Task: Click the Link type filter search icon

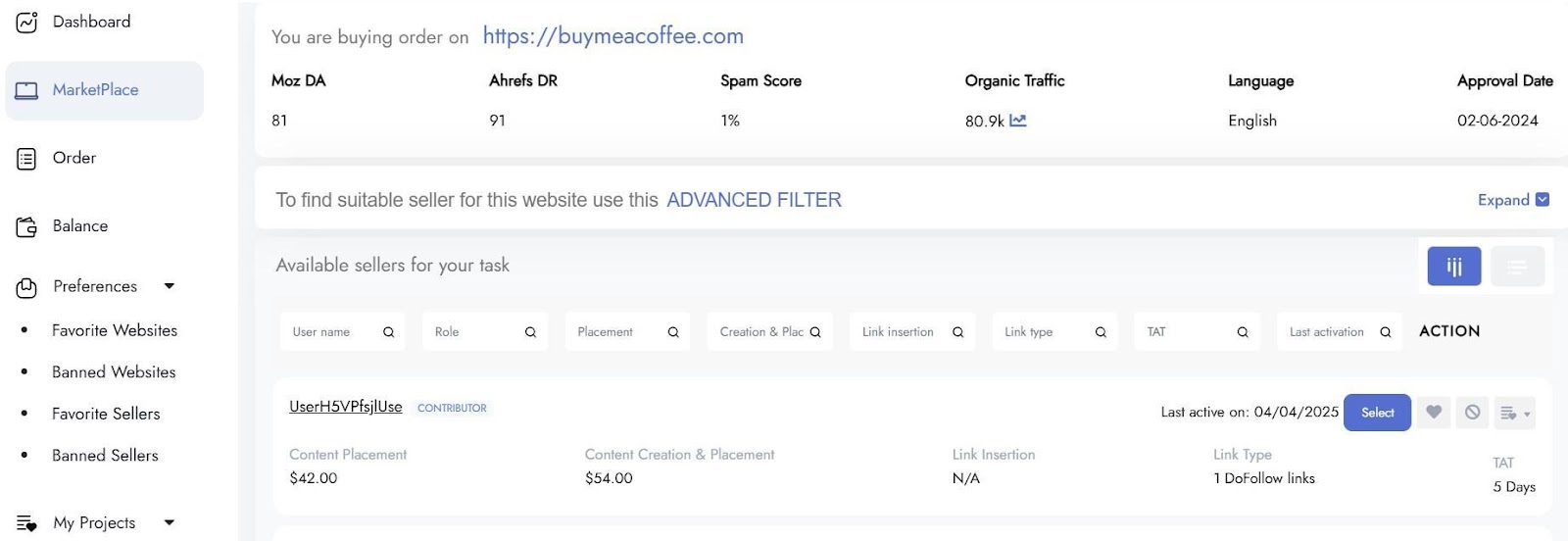Action: (1101, 332)
